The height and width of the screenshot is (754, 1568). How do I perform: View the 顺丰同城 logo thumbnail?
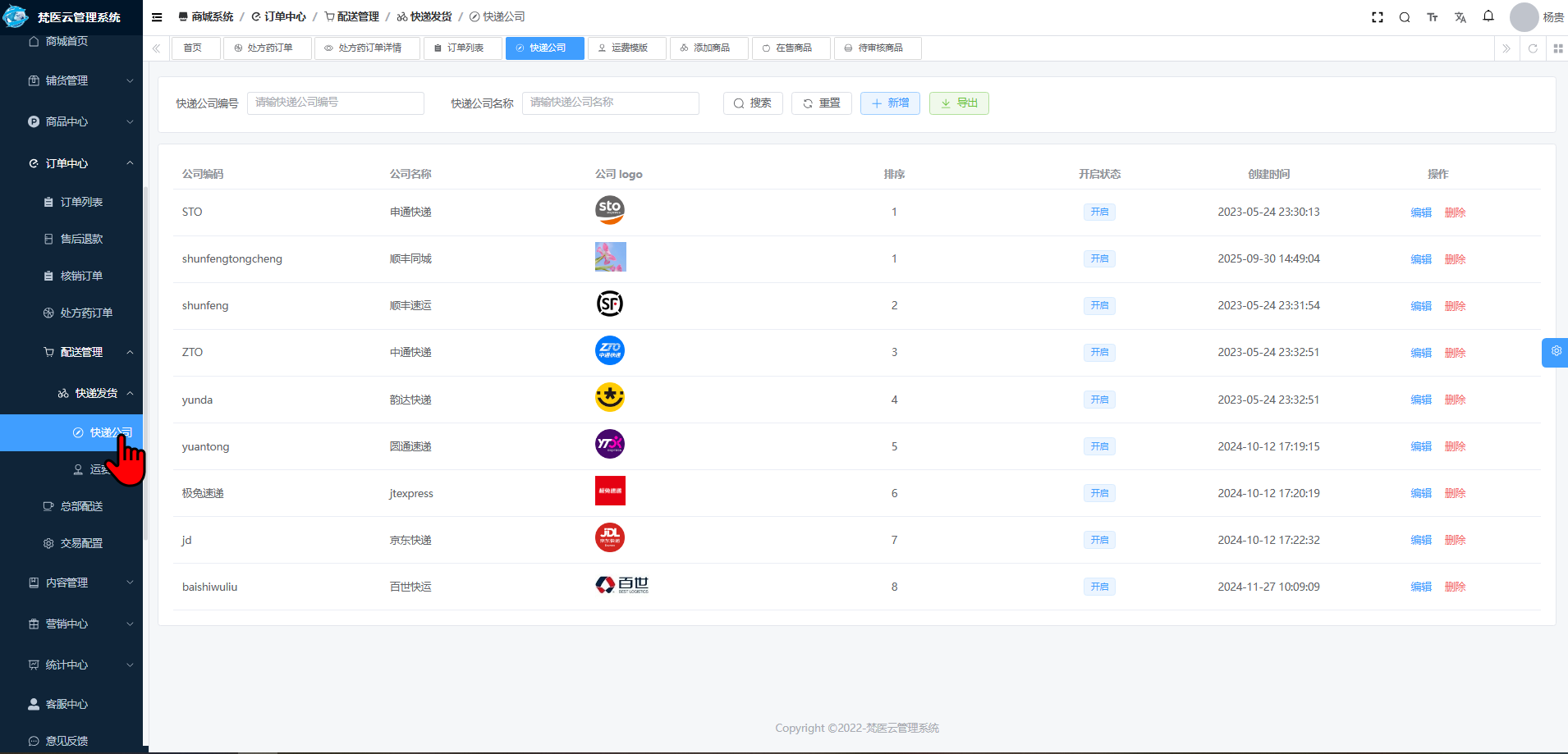[x=610, y=257]
